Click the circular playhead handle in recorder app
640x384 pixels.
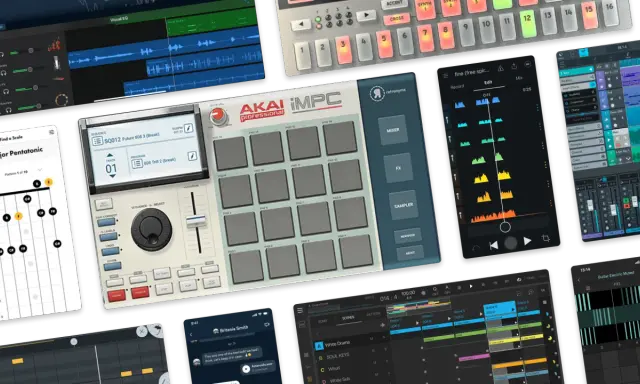tap(505, 226)
